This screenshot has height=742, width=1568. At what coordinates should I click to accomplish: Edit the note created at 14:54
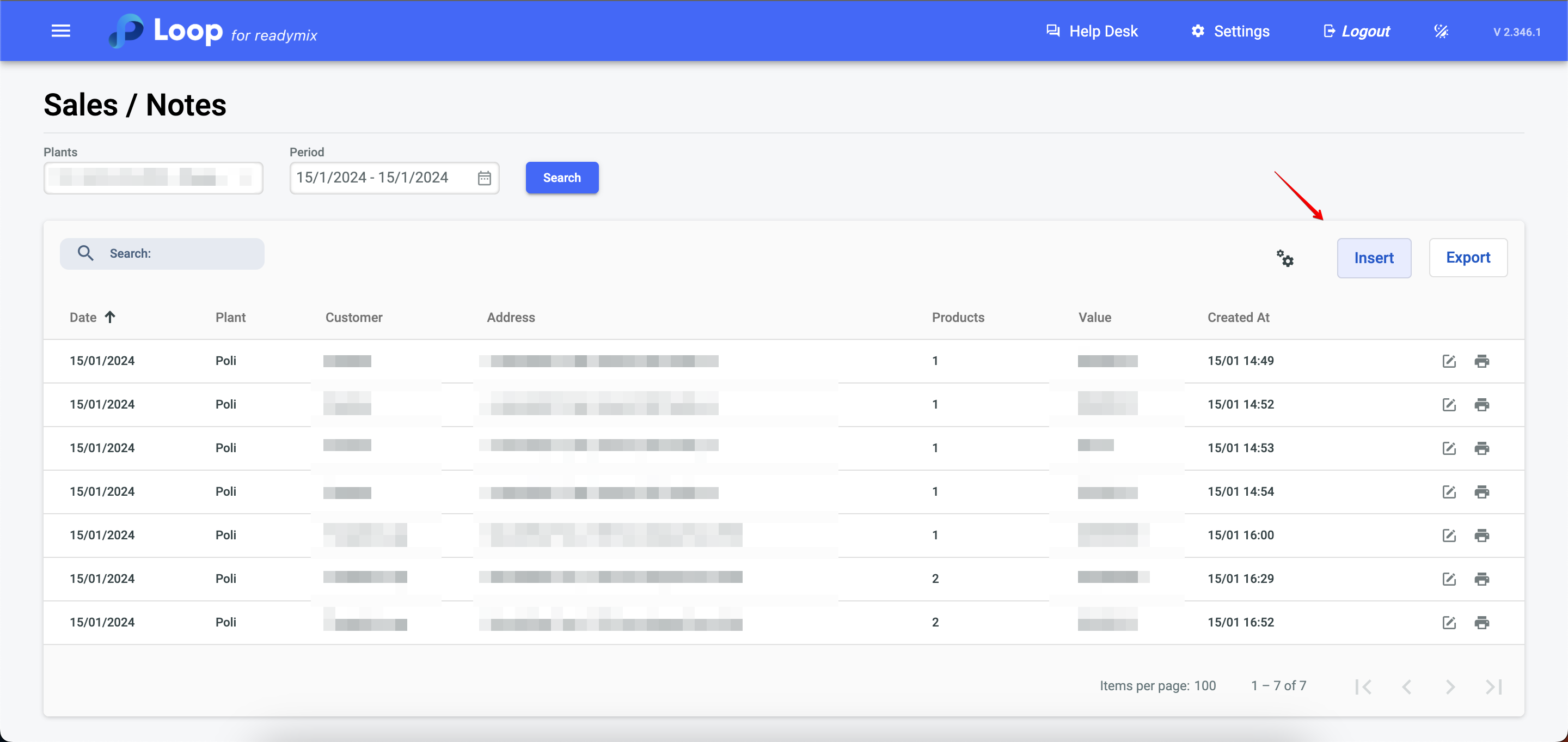[x=1449, y=492]
